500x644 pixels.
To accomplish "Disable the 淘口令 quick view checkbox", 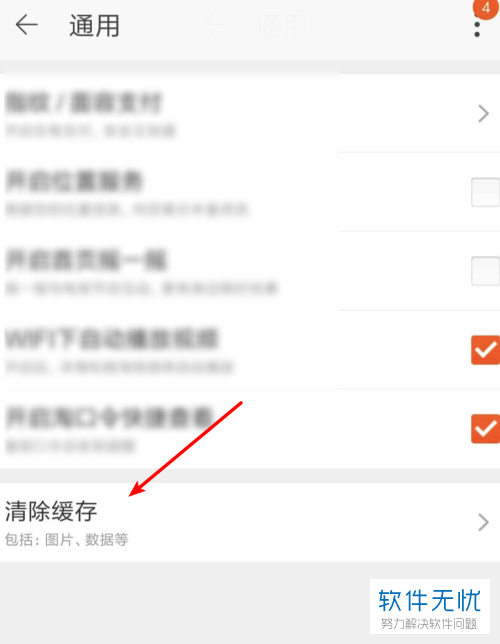I will tap(486, 429).
